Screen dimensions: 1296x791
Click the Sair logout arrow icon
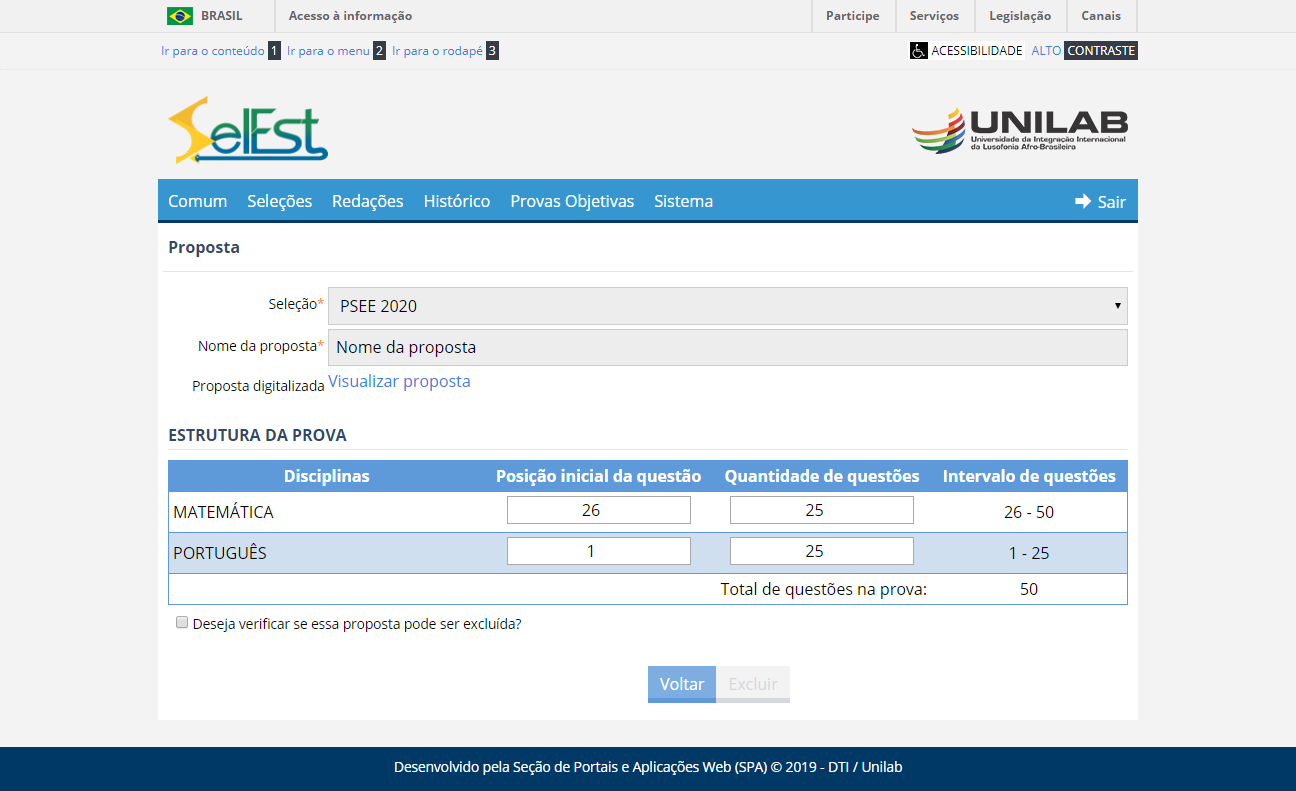coord(1083,201)
